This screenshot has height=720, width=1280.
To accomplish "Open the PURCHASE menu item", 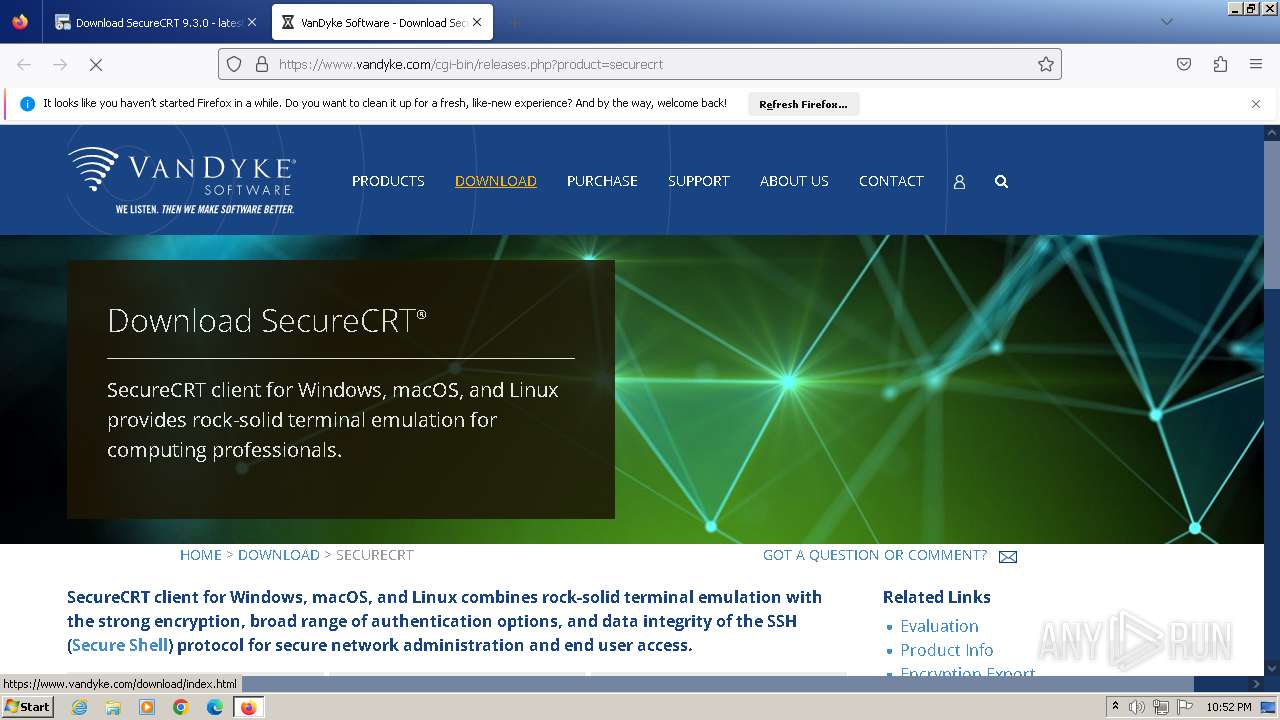I will [x=602, y=181].
